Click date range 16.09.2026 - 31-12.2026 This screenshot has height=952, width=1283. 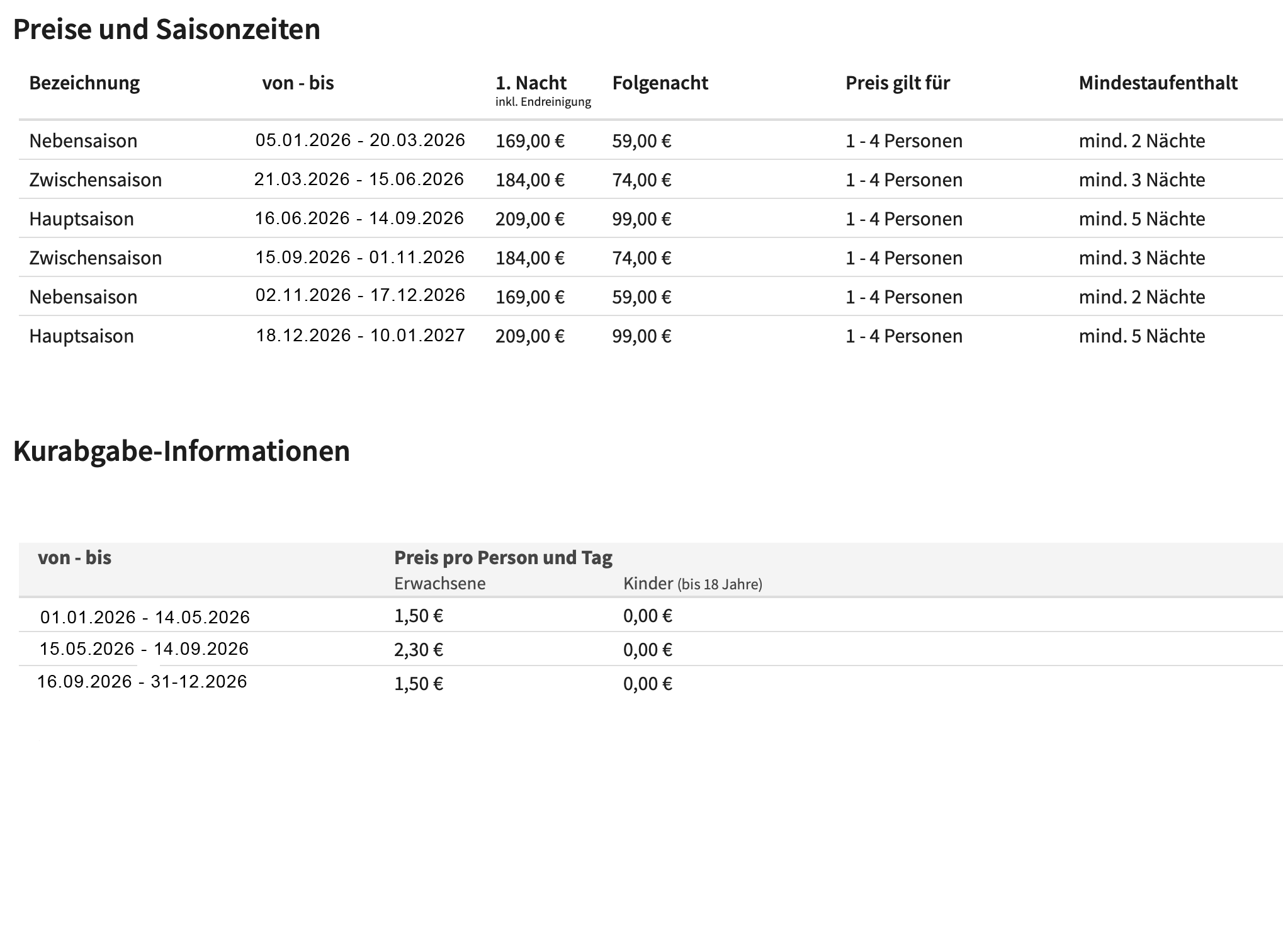142,682
